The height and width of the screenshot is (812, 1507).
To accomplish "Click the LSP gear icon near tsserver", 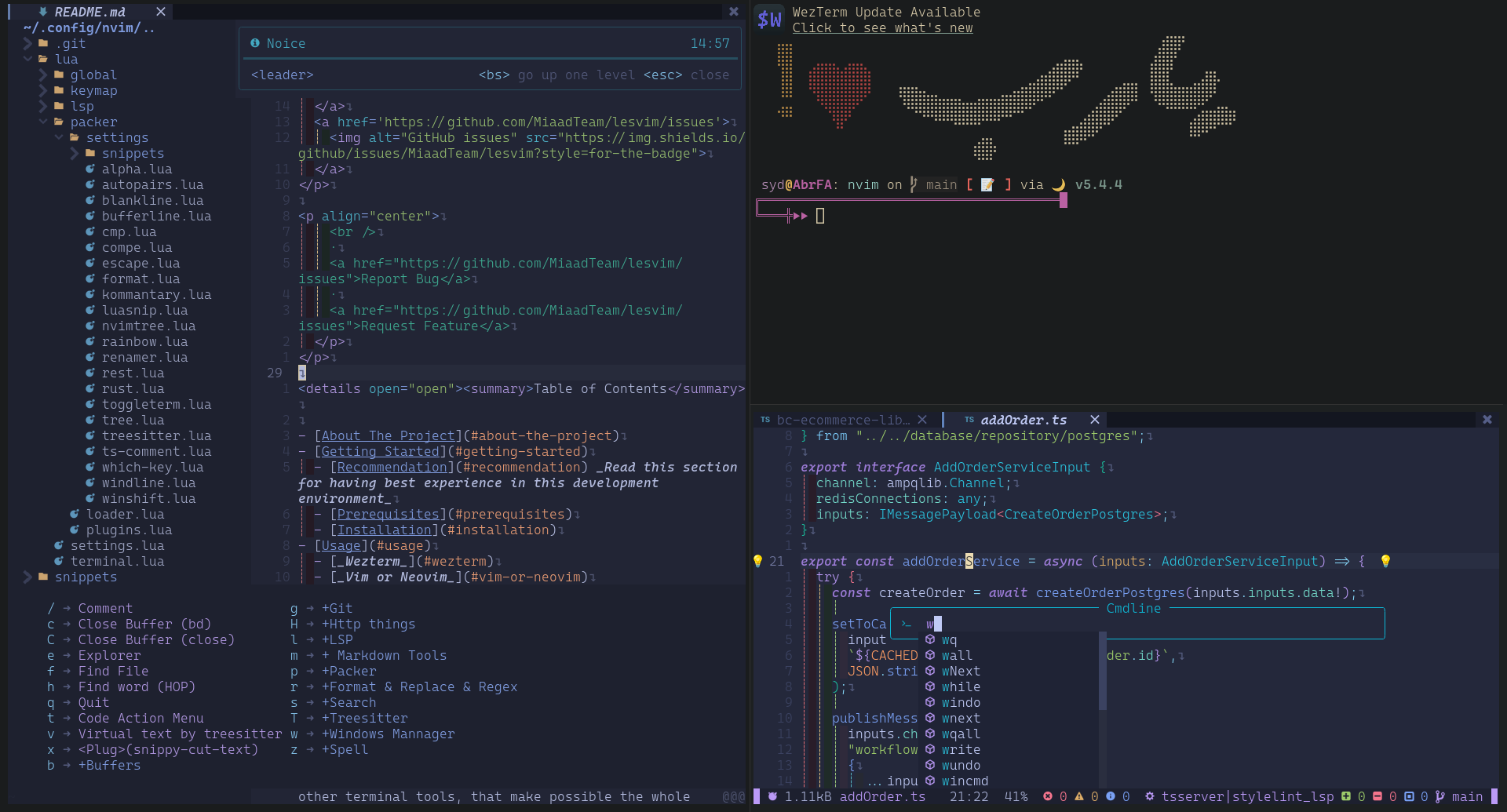I will [x=1150, y=796].
